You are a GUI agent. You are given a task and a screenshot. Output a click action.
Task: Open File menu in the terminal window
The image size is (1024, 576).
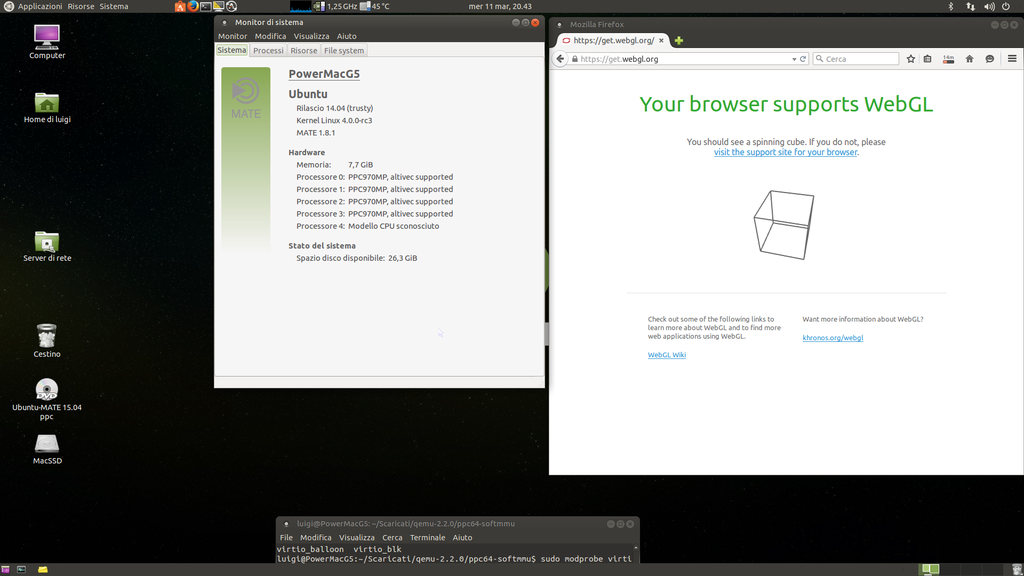tap(286, 537)
